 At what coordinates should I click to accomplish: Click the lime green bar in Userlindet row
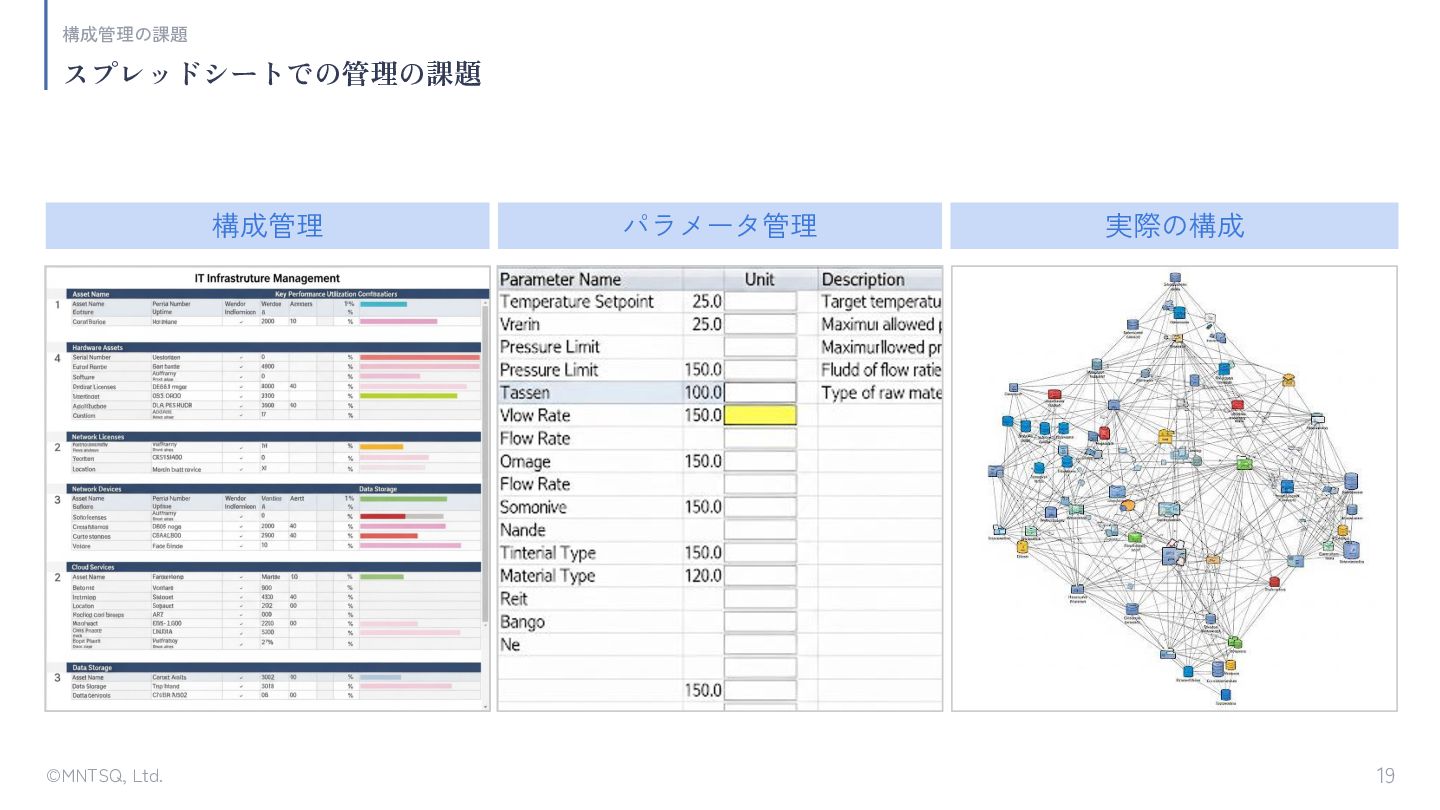(x=409, y=396)
